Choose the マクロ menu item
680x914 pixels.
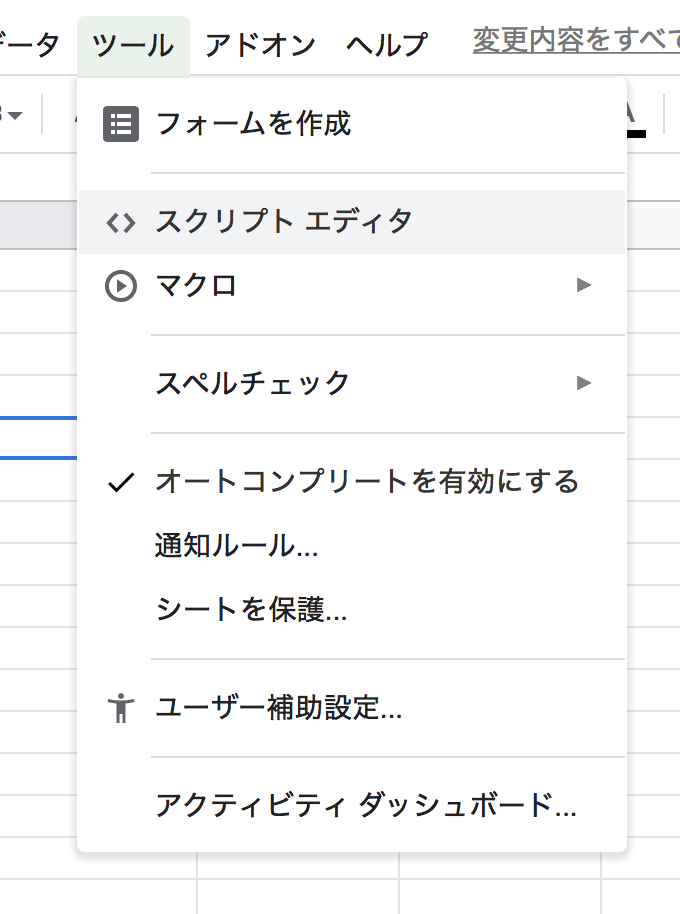pyautogui.click(x=352, y=286)
